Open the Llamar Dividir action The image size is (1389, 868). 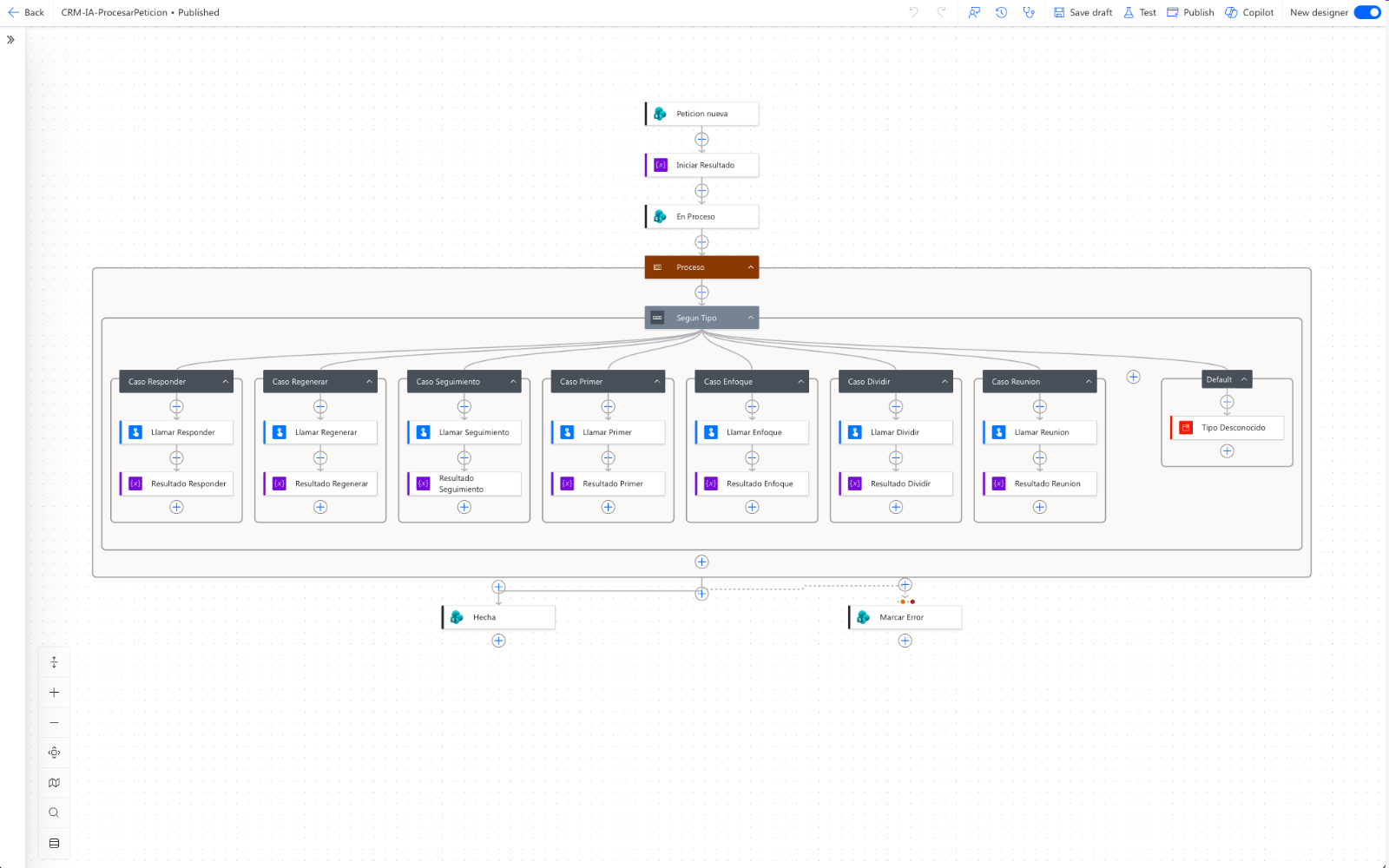coord(896,432)
